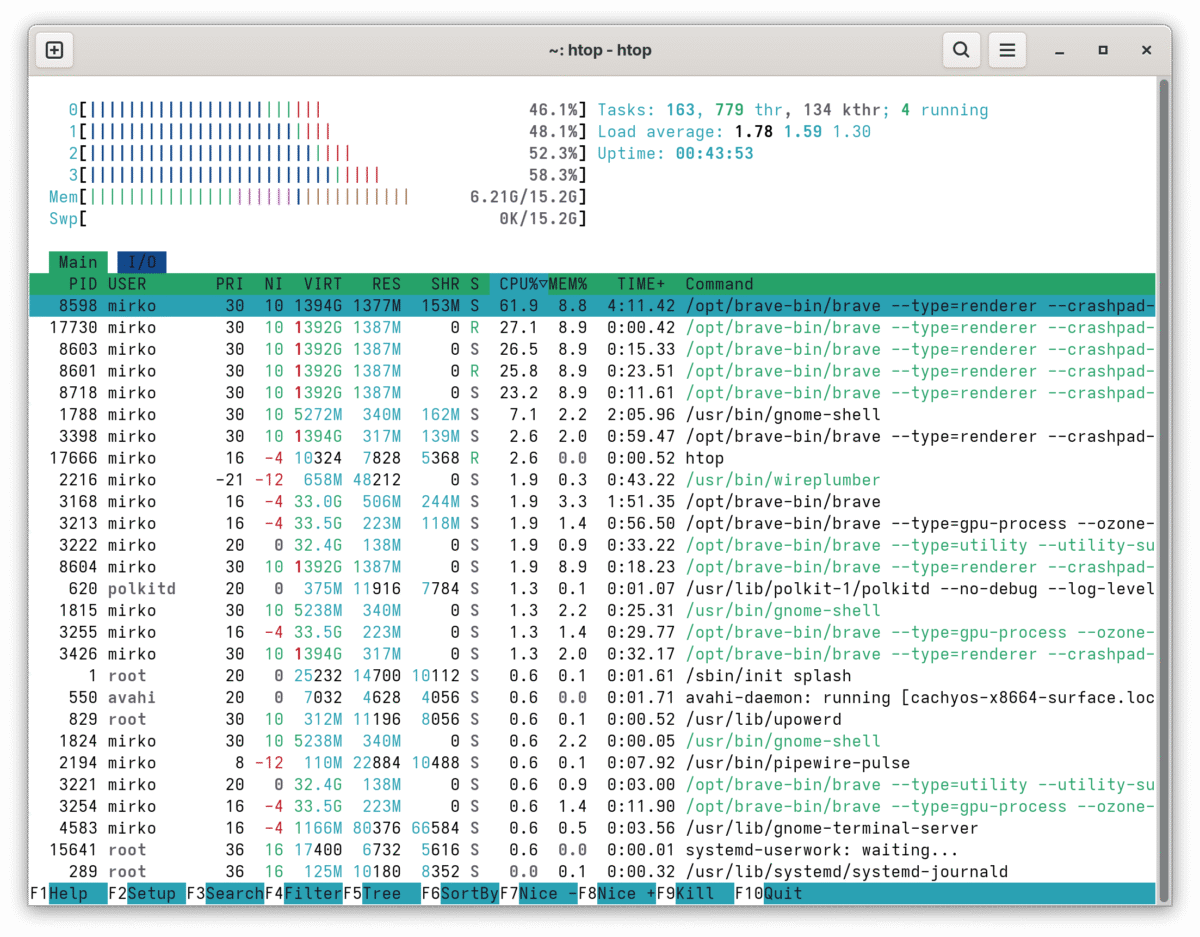This screenshot has height=937, width=1200.
Task: Sort by the CPU% column header
Action: 518,284
